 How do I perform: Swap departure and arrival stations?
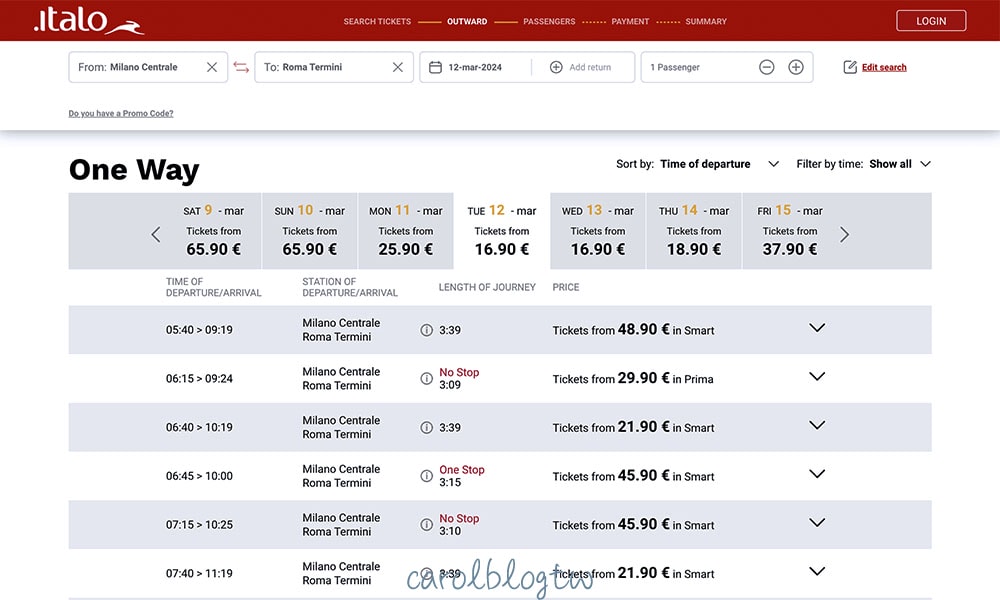pyautogui.click(x=241, y=67)
